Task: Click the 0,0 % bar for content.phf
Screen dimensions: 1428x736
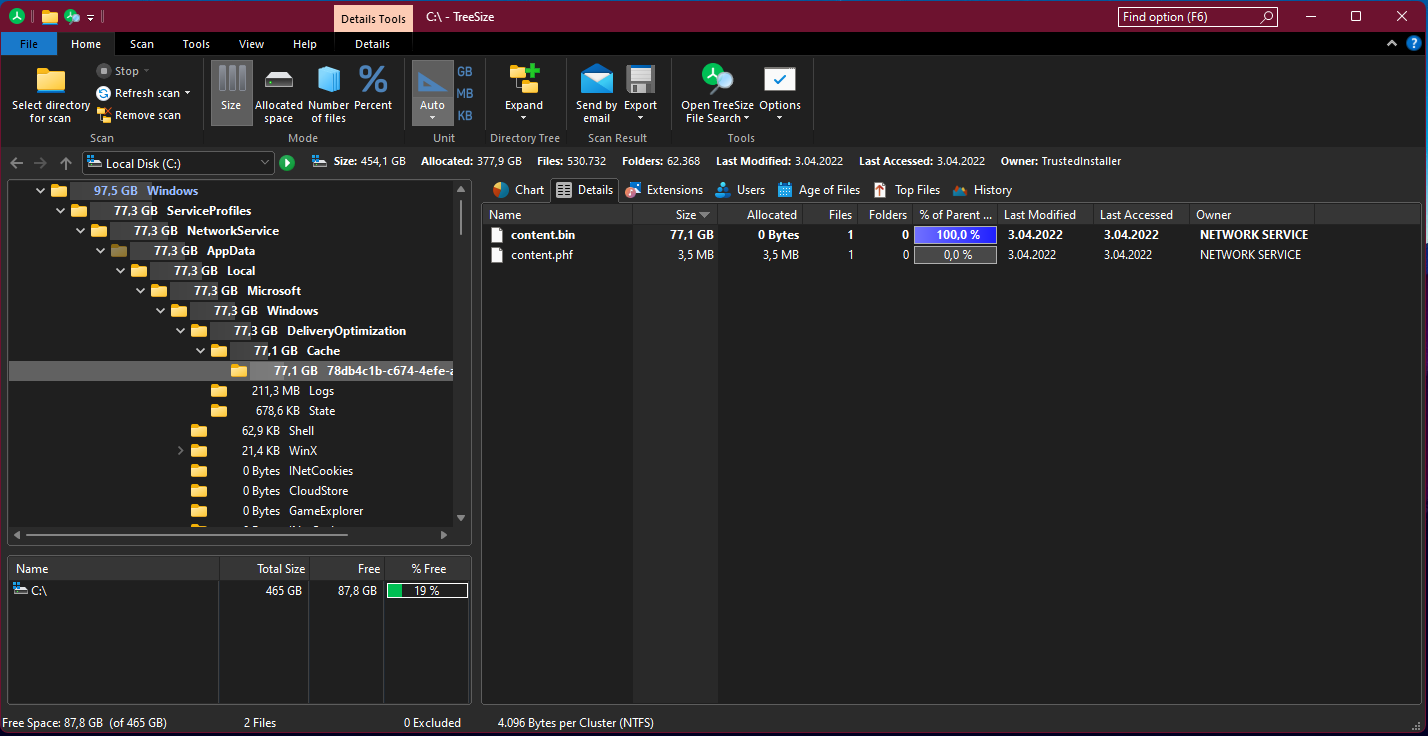Action: pos(956,255)
